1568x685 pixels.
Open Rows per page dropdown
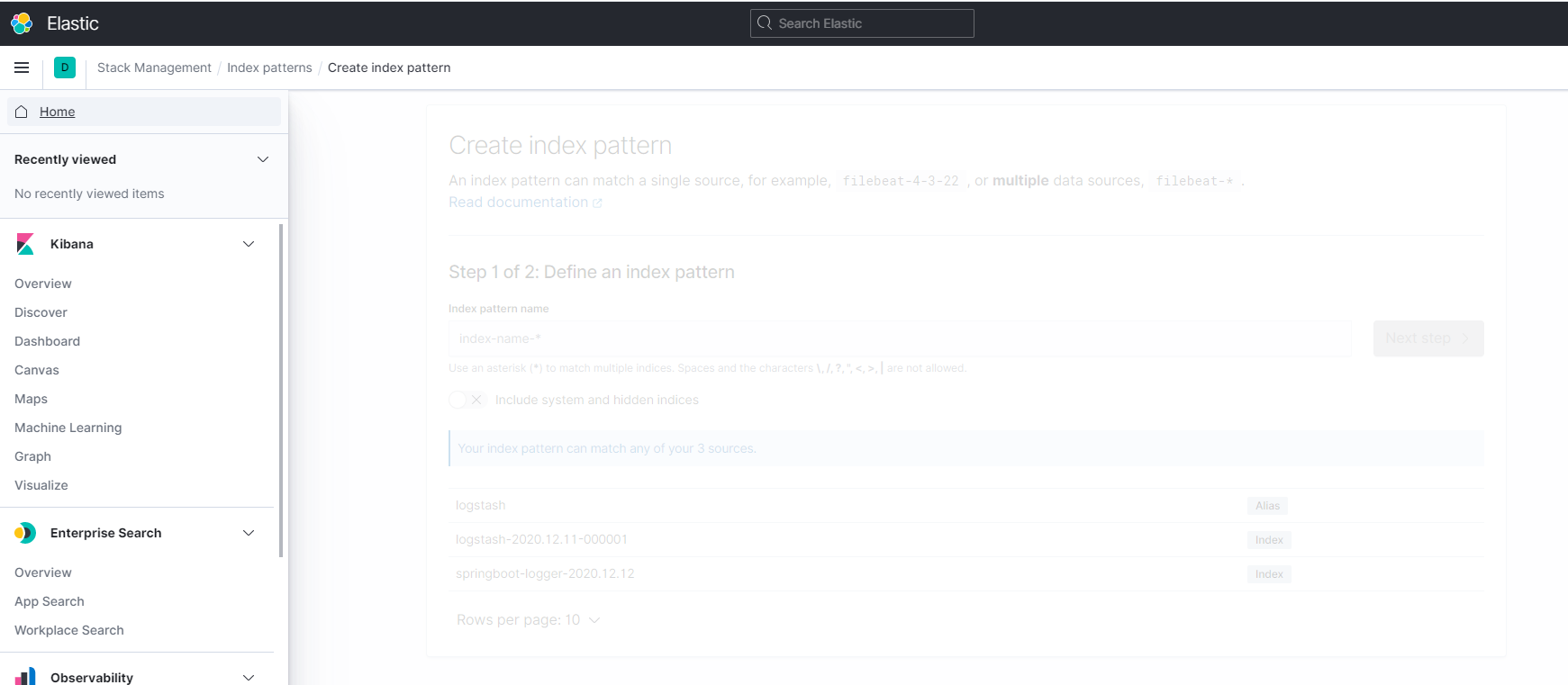[528, 620]
